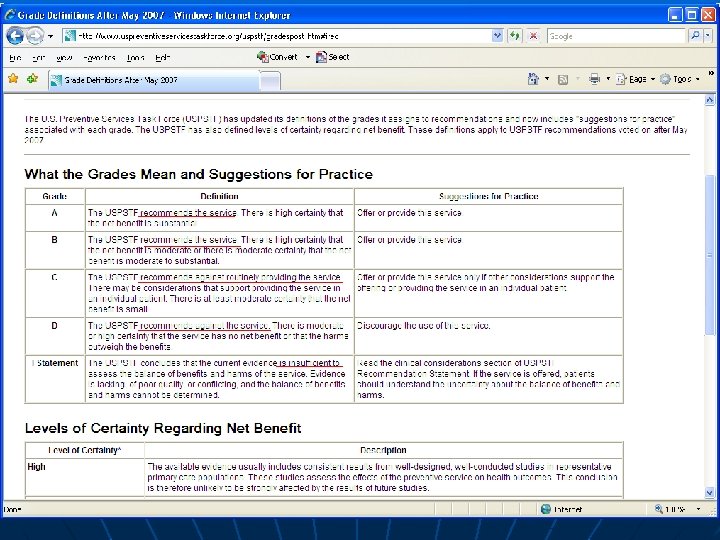Click the Internet zone globe icon
Screen dimensions: 720x540
[546, 509]
